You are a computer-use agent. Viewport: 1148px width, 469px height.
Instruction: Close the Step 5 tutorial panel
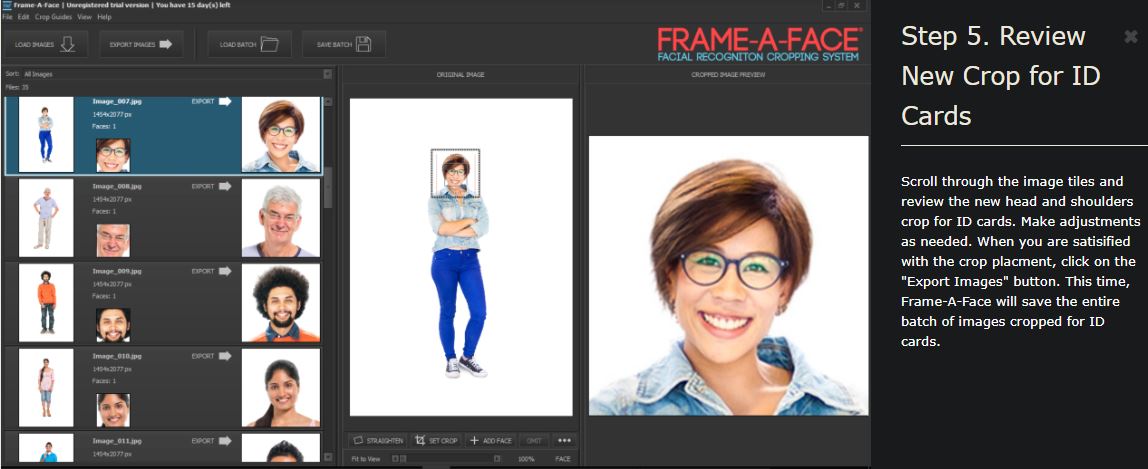tap(1130, 37)
